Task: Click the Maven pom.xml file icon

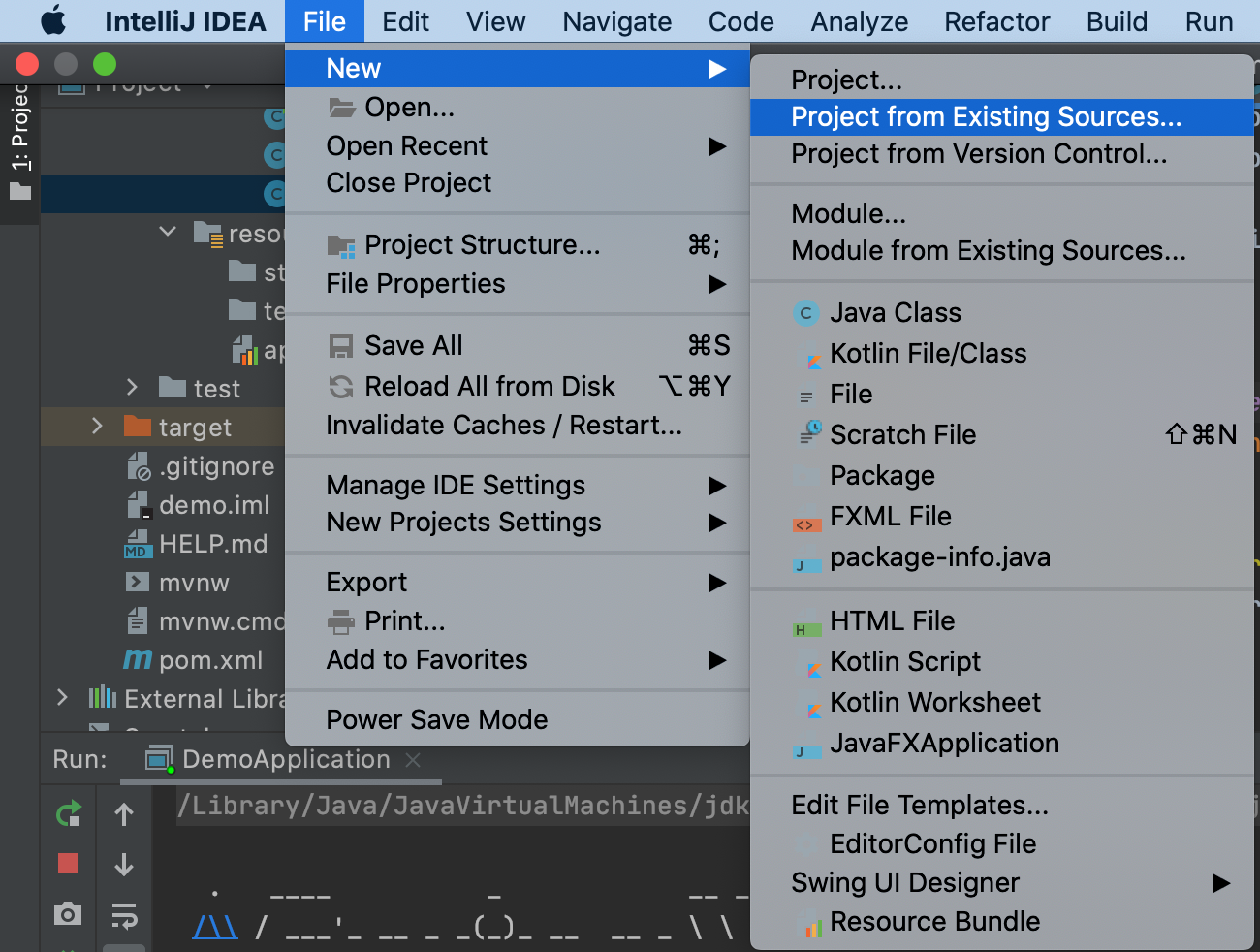Action: [x=138, y=659]
